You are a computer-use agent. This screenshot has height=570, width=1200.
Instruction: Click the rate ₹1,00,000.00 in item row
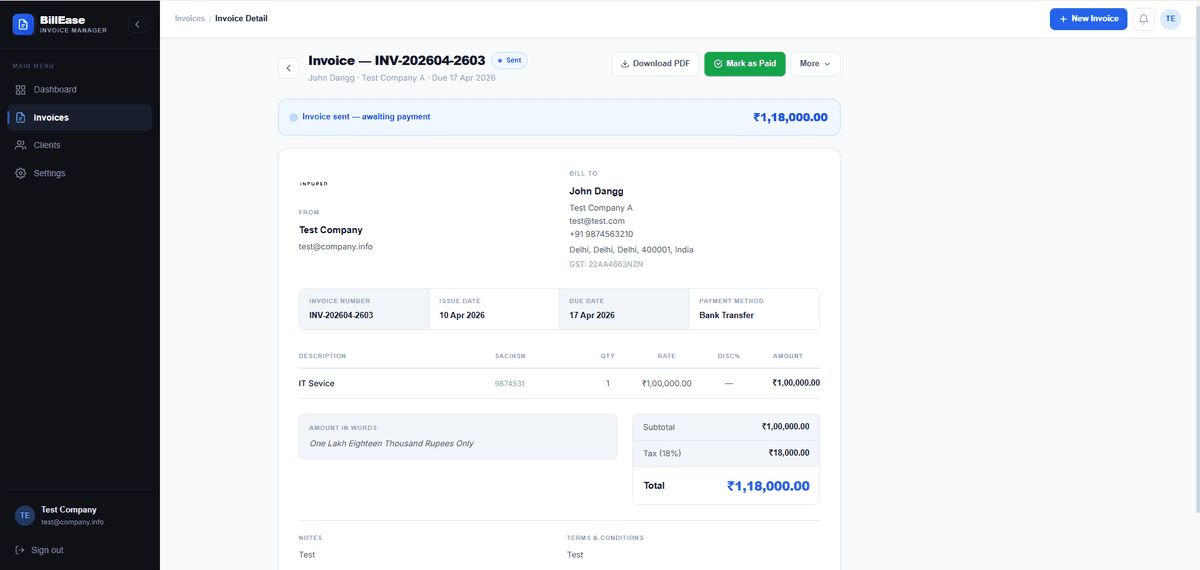click(x=667, y=383)
